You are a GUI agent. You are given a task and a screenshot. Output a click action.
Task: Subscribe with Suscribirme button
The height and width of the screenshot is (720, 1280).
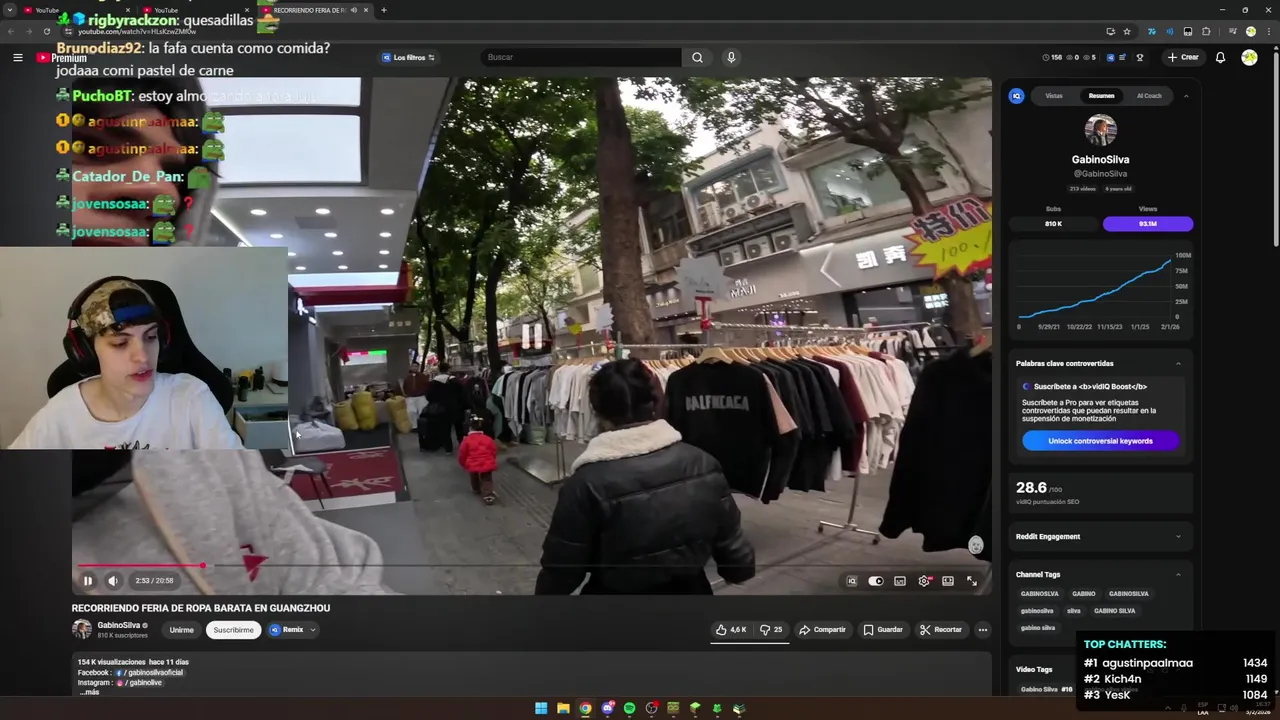coord(233,630)
